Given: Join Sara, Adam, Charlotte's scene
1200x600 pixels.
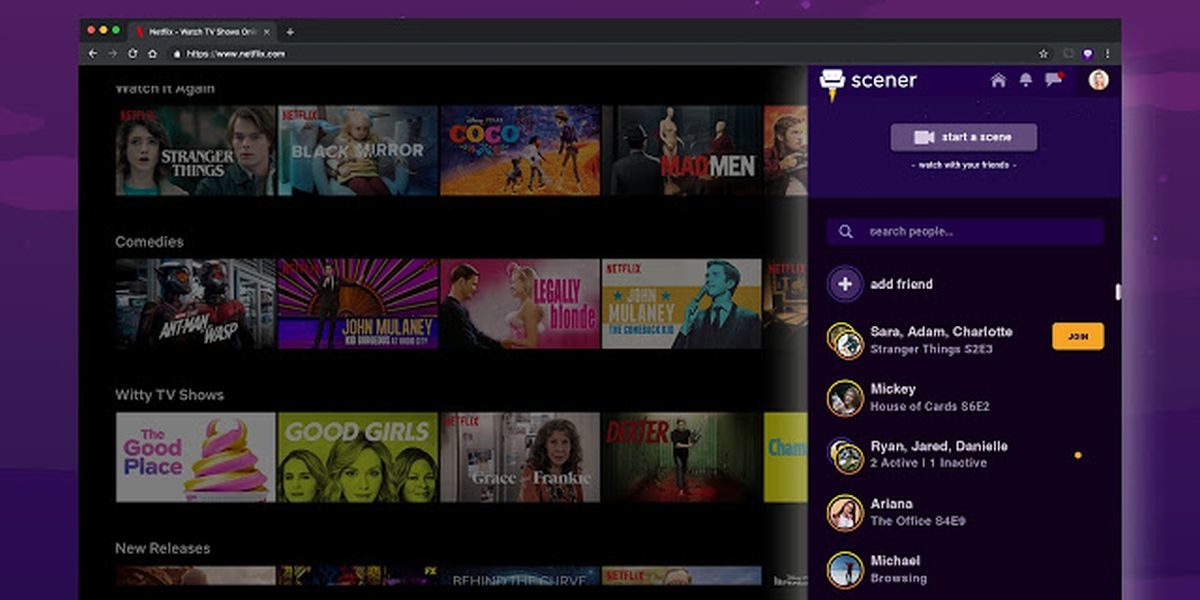Looking at the screenshot, I should pyautogui.click(x=1077, y=337).
